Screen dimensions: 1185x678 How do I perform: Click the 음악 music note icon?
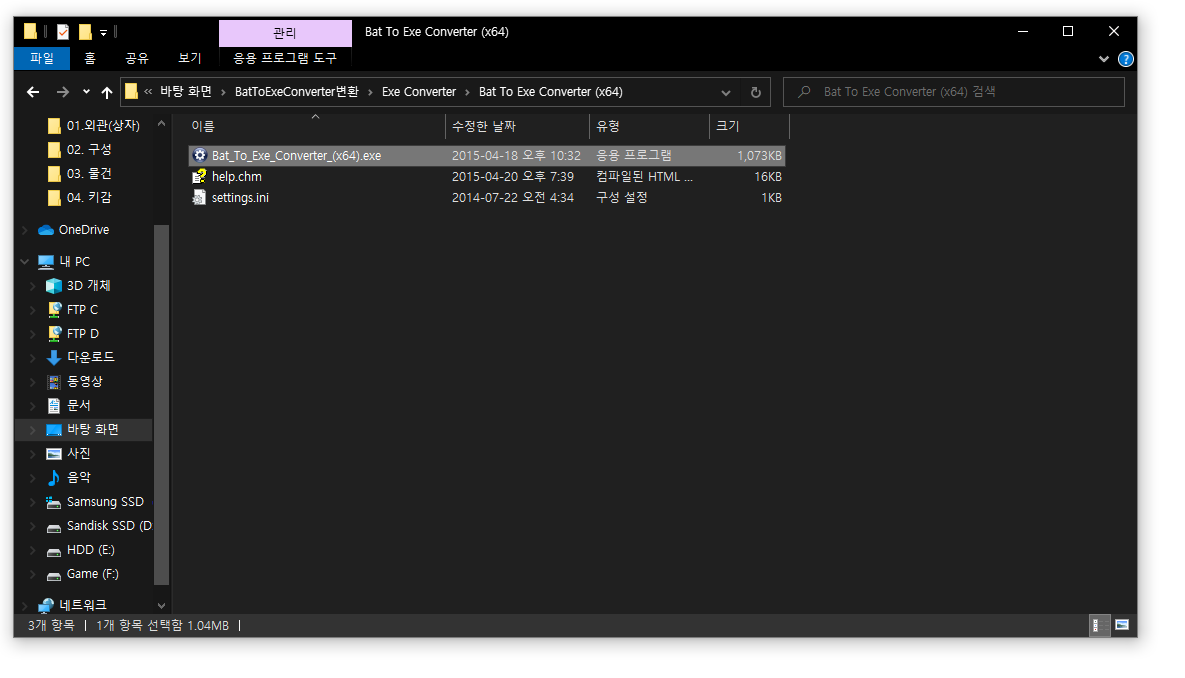[54, 478]
